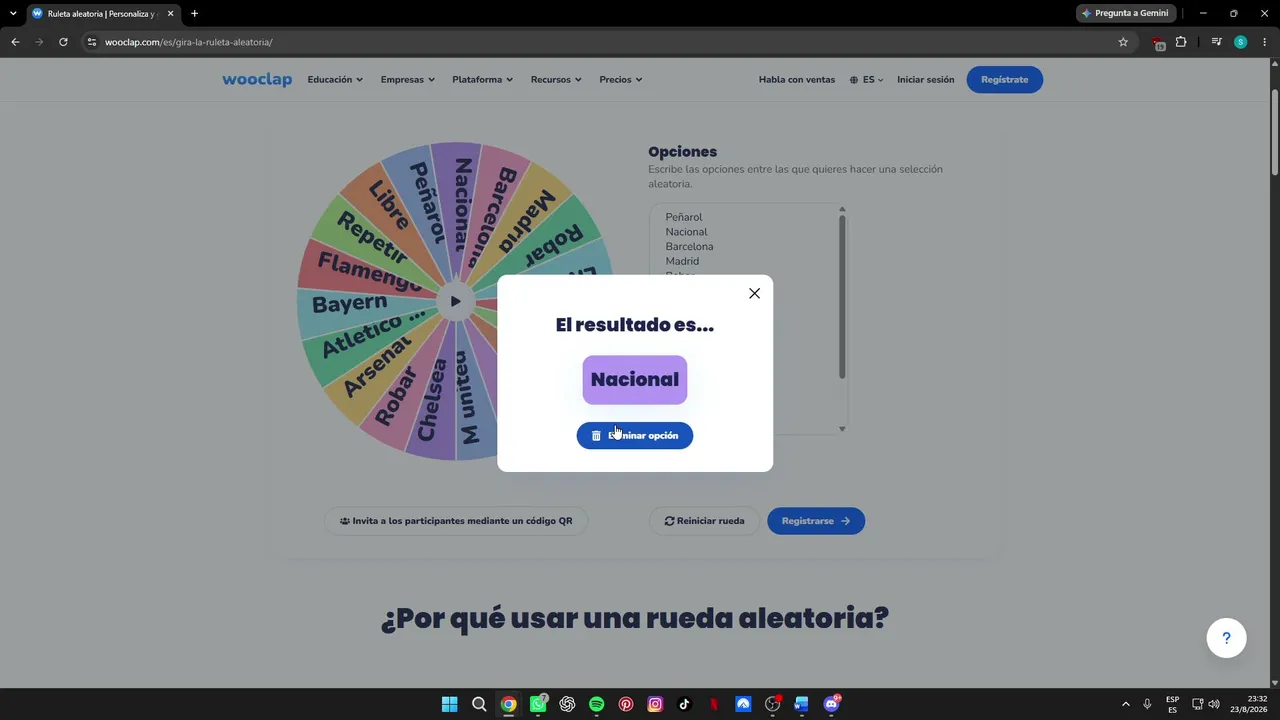Screen dimensions: 1280x720
Task: Open NordVPN from the taskbar
Action: click(x=743, y=704)
